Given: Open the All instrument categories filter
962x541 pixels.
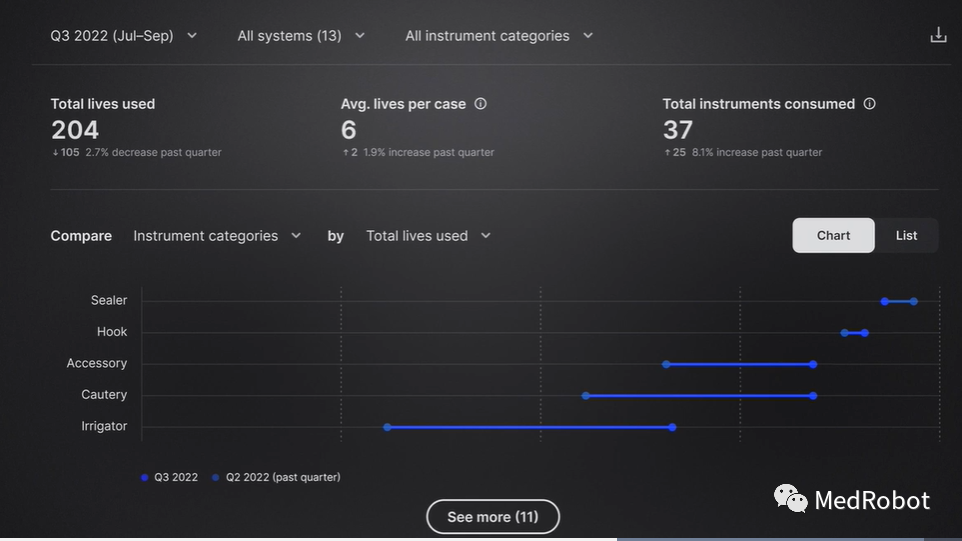Looking at the screenshot, I should point(499,36).
